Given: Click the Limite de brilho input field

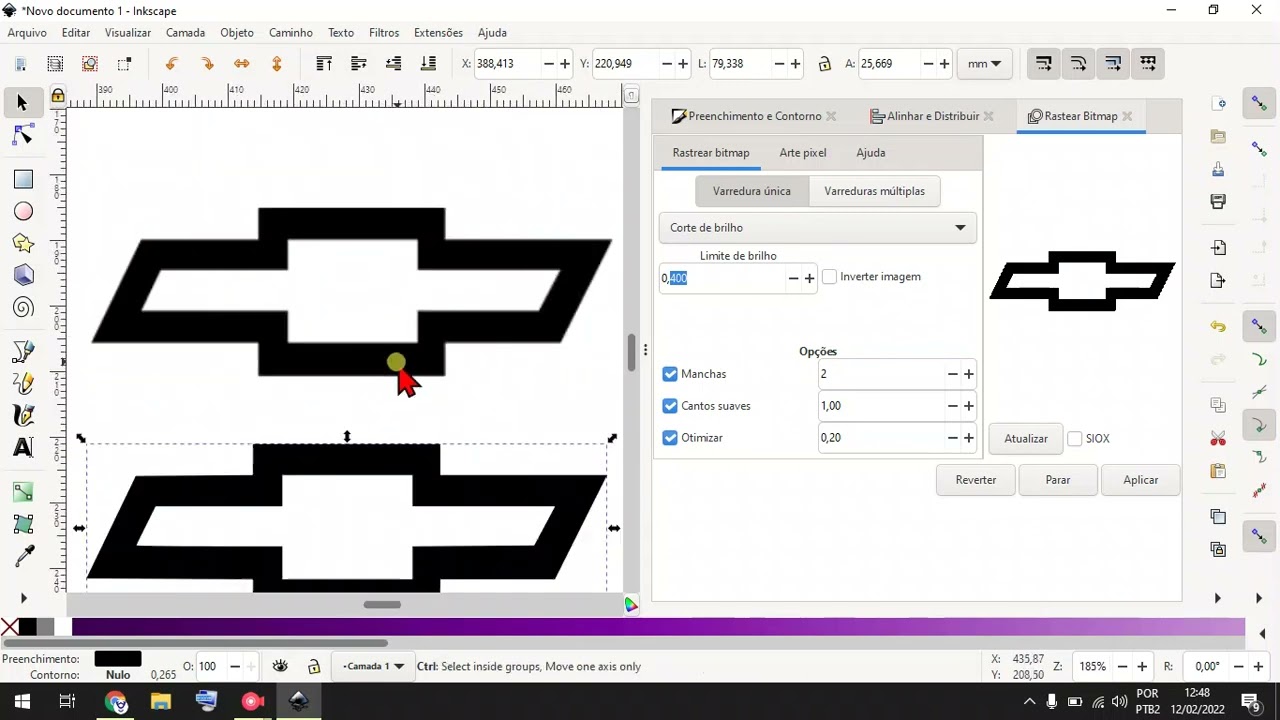Looking at the screenshot, I should pyautogui.click(x=722, y=279).
